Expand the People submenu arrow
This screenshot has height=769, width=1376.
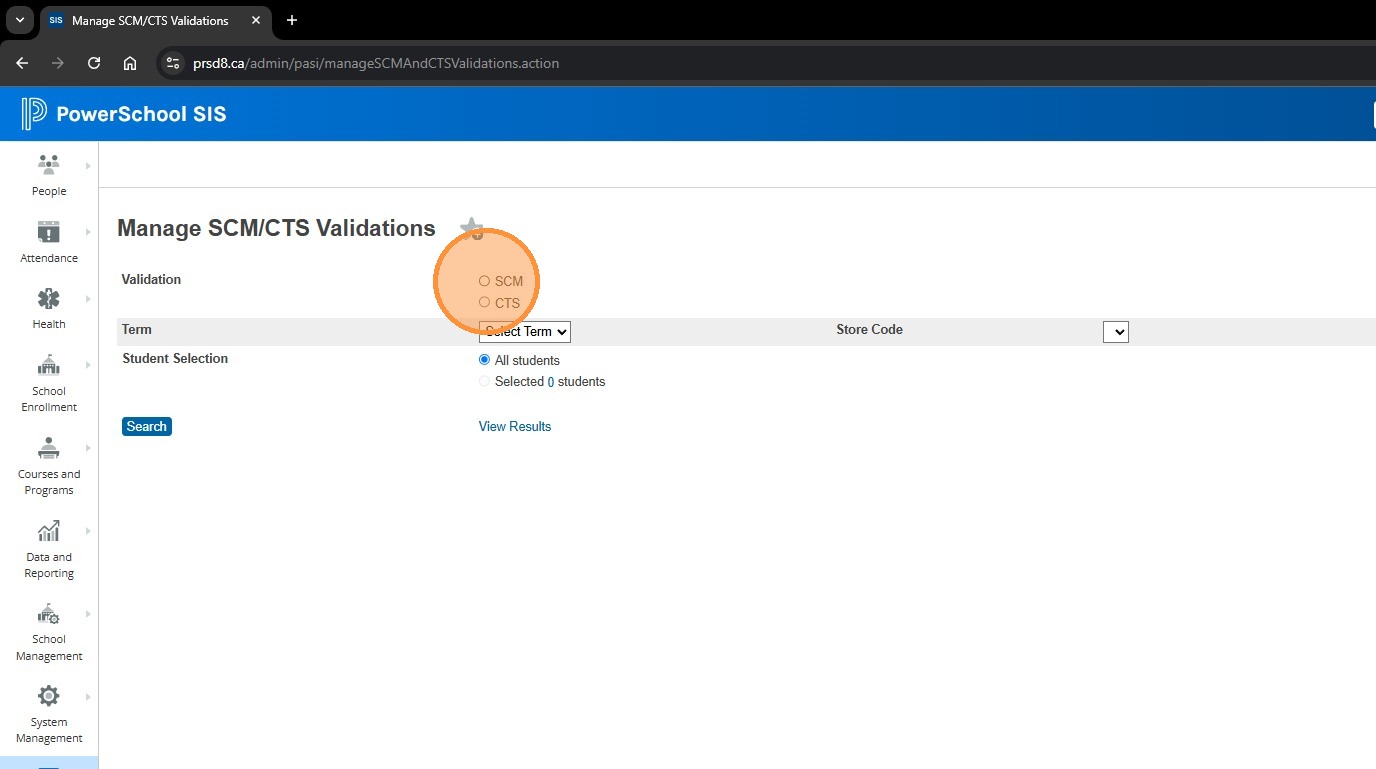pyautogui.click(x=88, y=165)
